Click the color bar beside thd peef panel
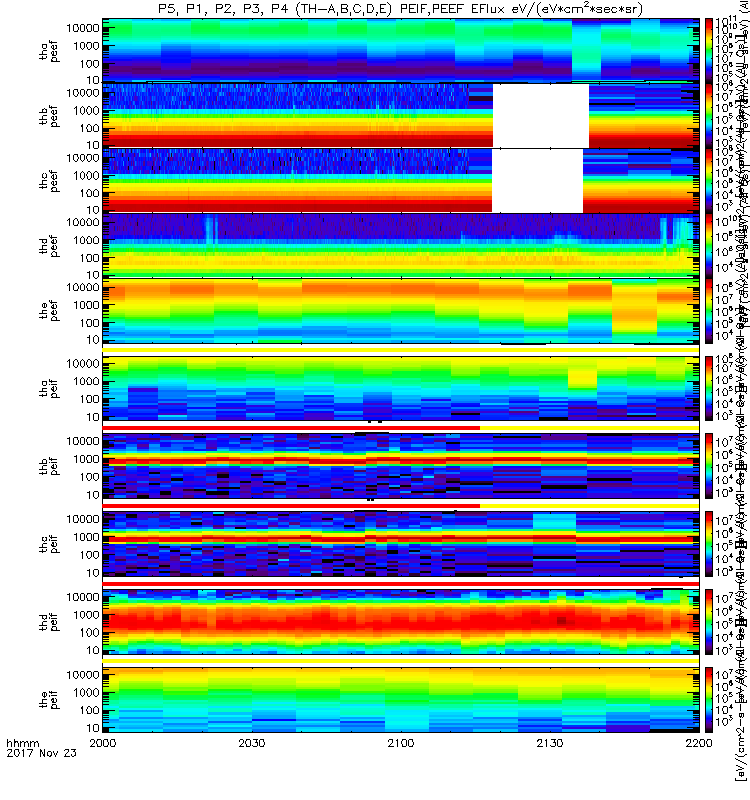Viewport: 750px width, 800px height. pyautogui.click(x=709, y=245)
